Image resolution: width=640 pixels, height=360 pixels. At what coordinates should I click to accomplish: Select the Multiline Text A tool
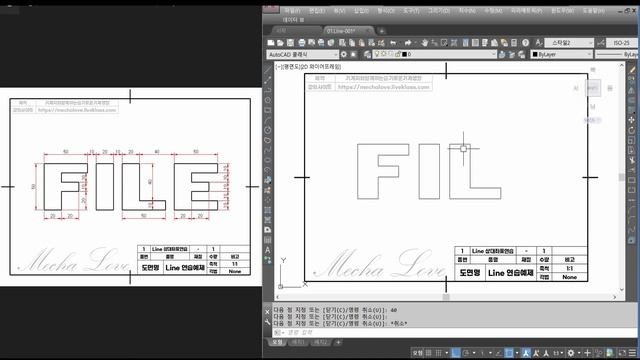pos(268,250)
